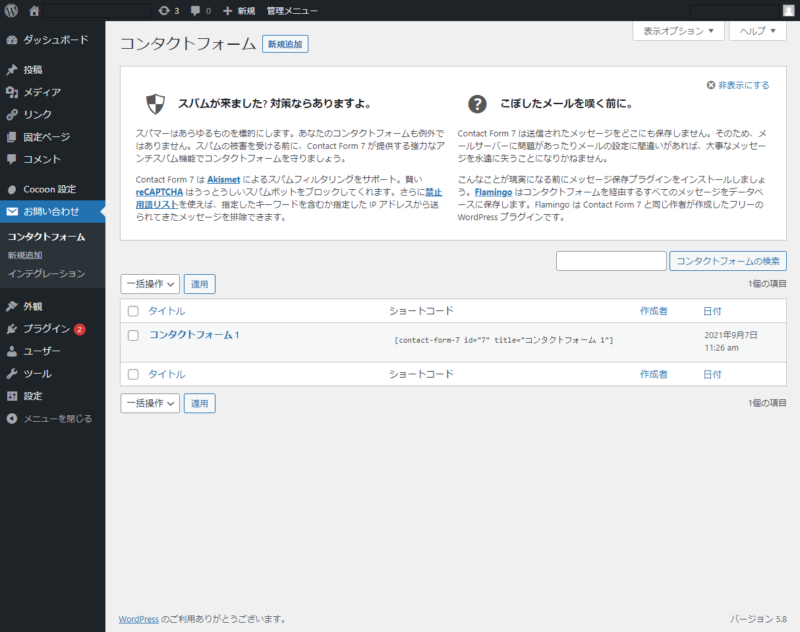Click the メディア icon in sidebar
800x632 pixels.
(12, 92)
